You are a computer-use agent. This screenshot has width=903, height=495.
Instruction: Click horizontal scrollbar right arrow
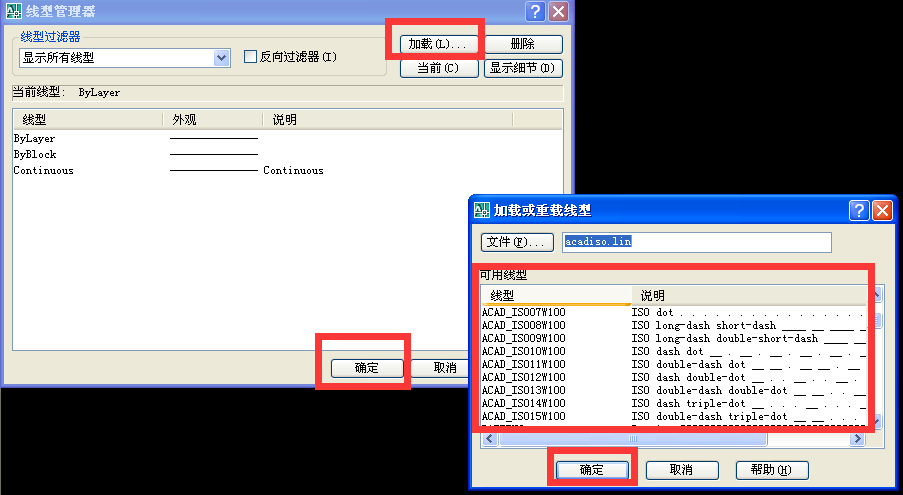(x=857, y=439)
